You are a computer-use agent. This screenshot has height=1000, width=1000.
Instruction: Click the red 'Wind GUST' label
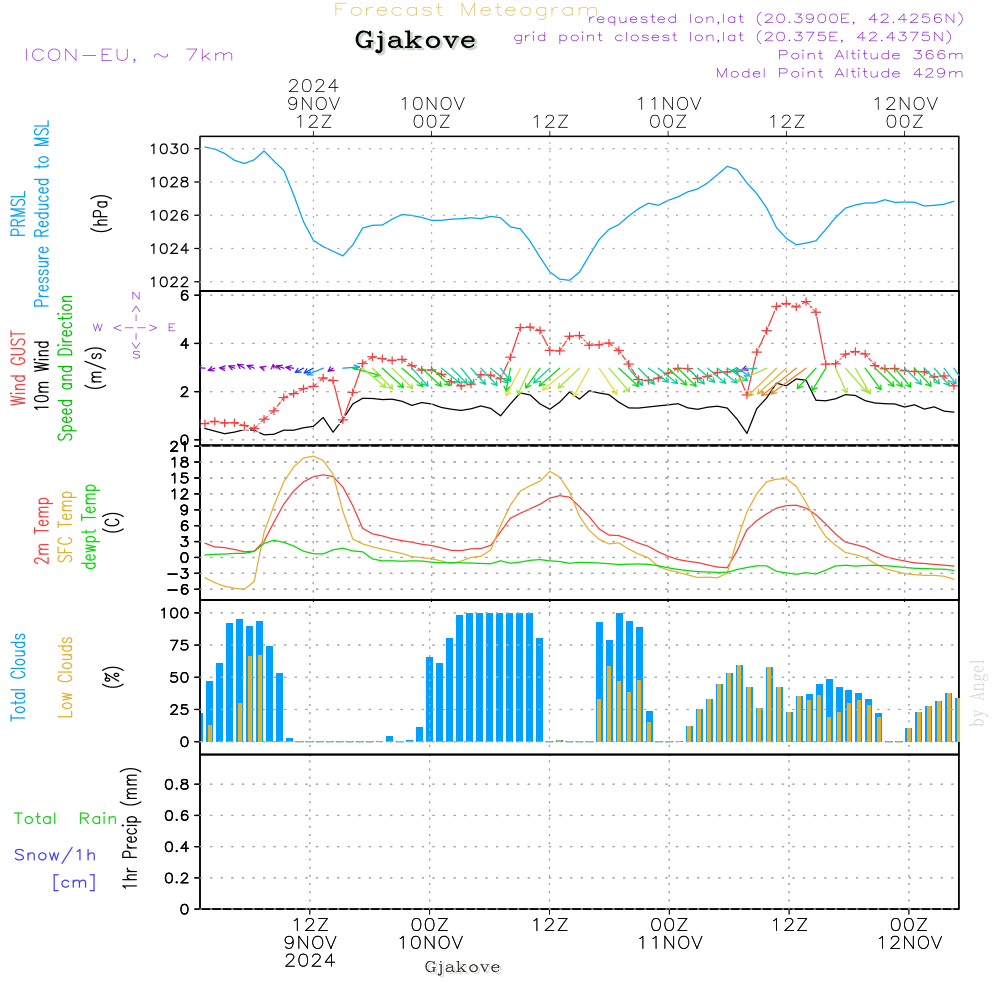(x=18, y=369)
